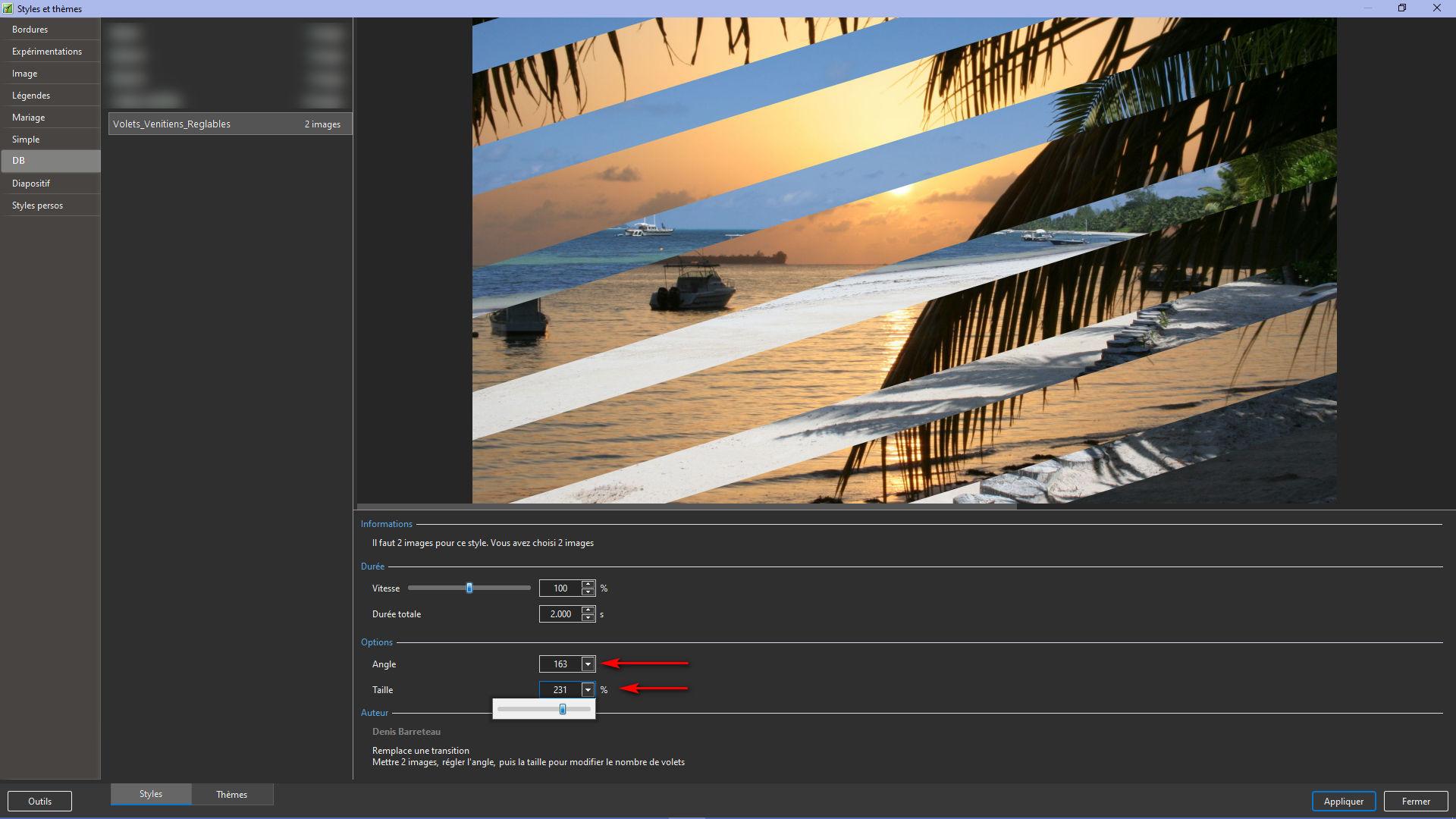Decrease Durée totale with the down arrow
This screenshot has height=819, width=1456.
(588, 618)
